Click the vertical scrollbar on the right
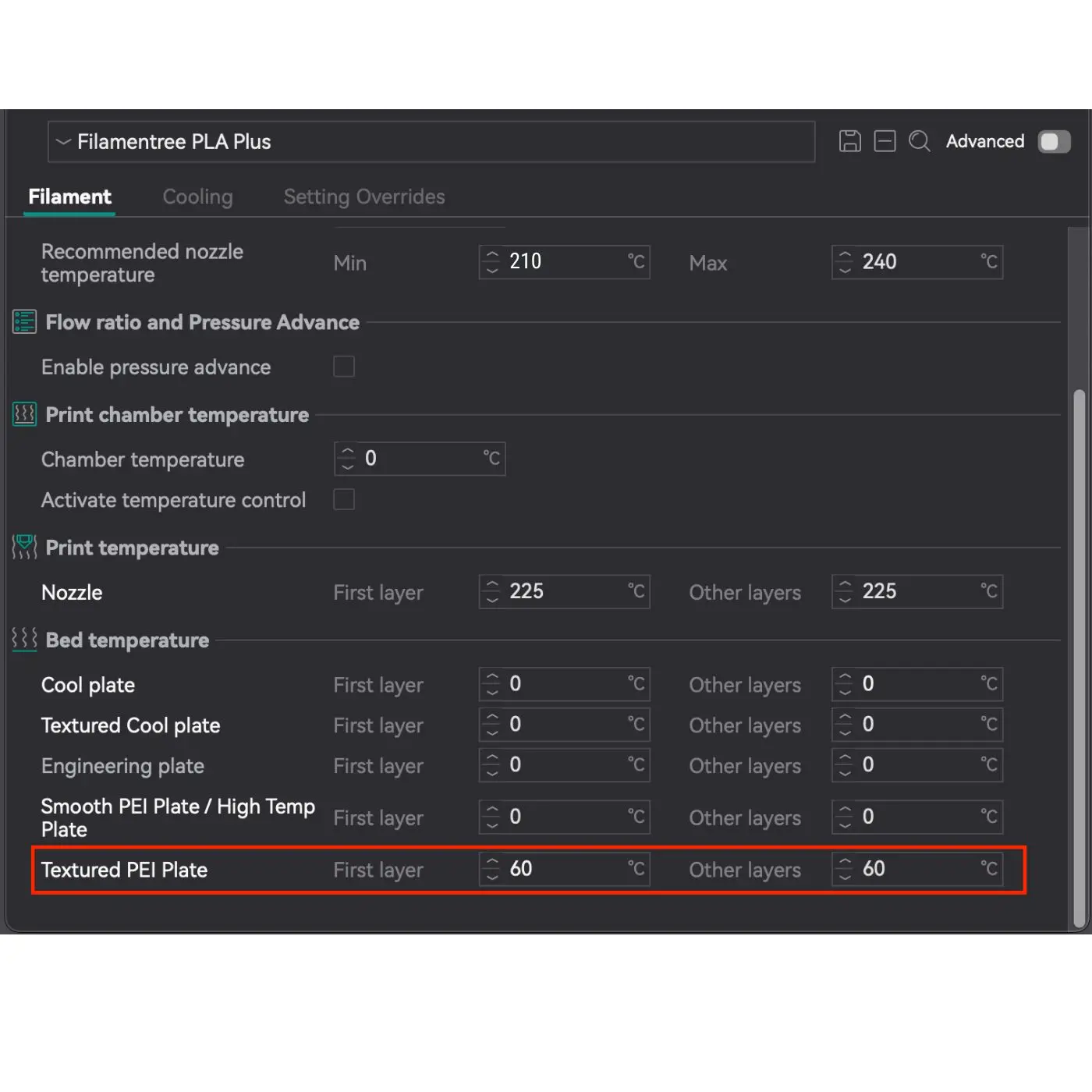Viewport: 1092px width, 1092px height. click(x=1080, y=655)
